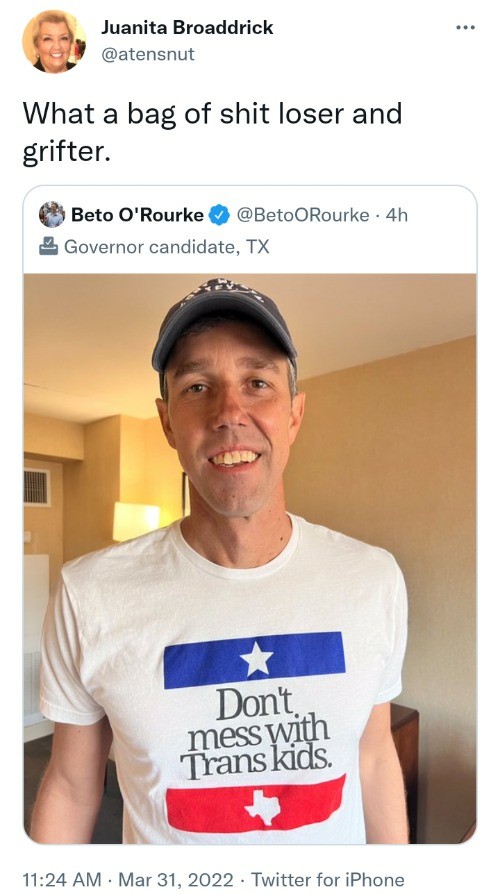Open the quoted tweet card header

pos(250,230)
